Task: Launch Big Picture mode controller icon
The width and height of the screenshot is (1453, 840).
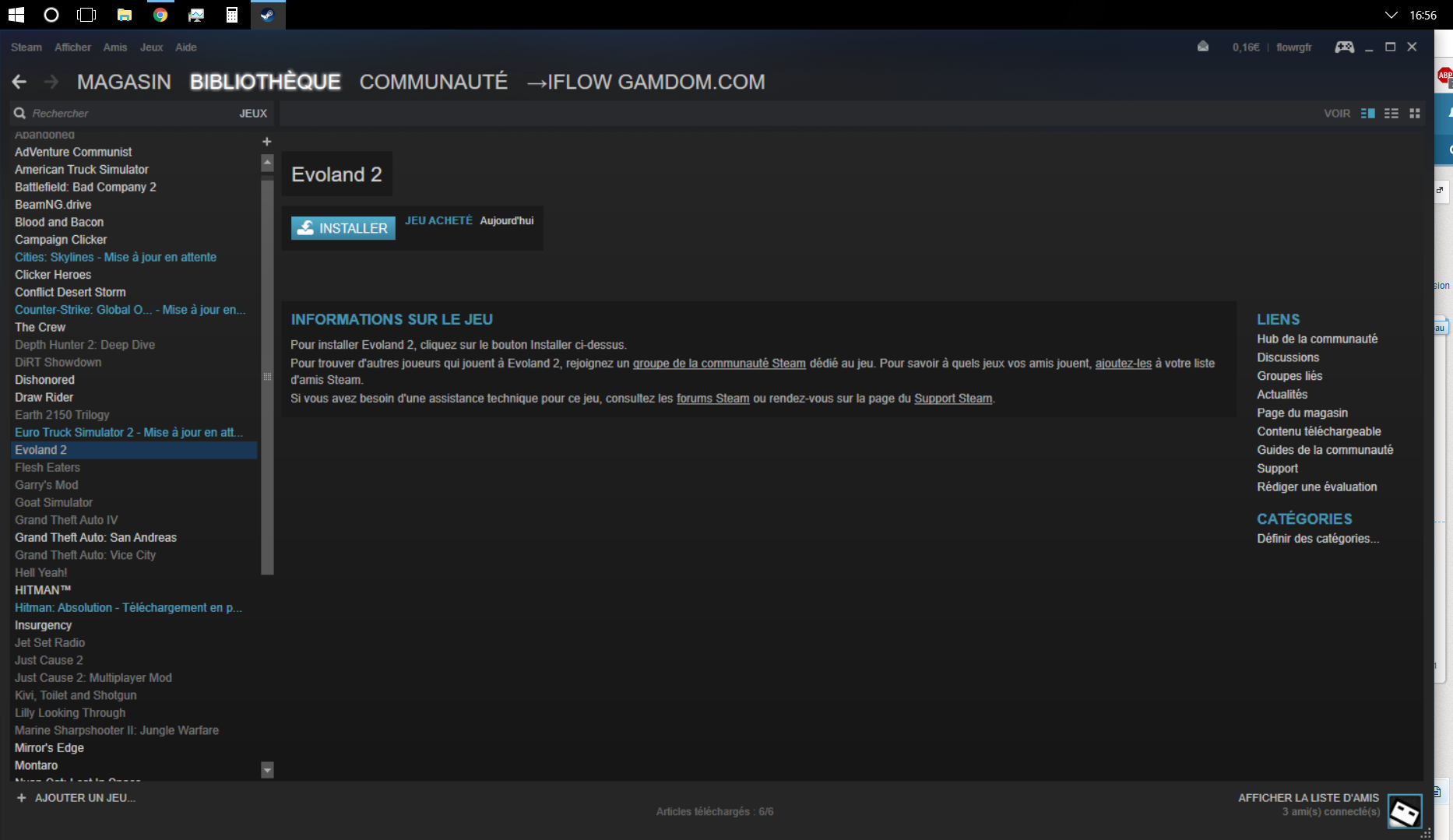Action: (1345, 47)
